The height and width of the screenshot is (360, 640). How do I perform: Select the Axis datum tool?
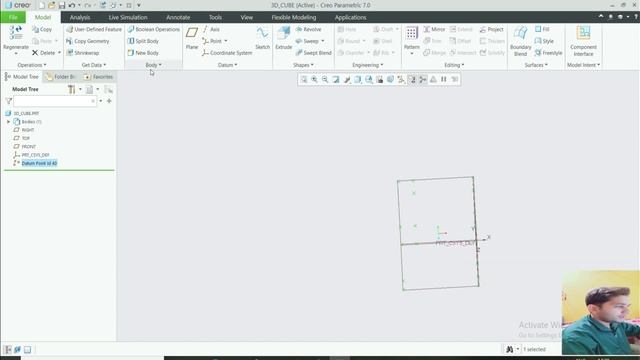pos(211,29)
